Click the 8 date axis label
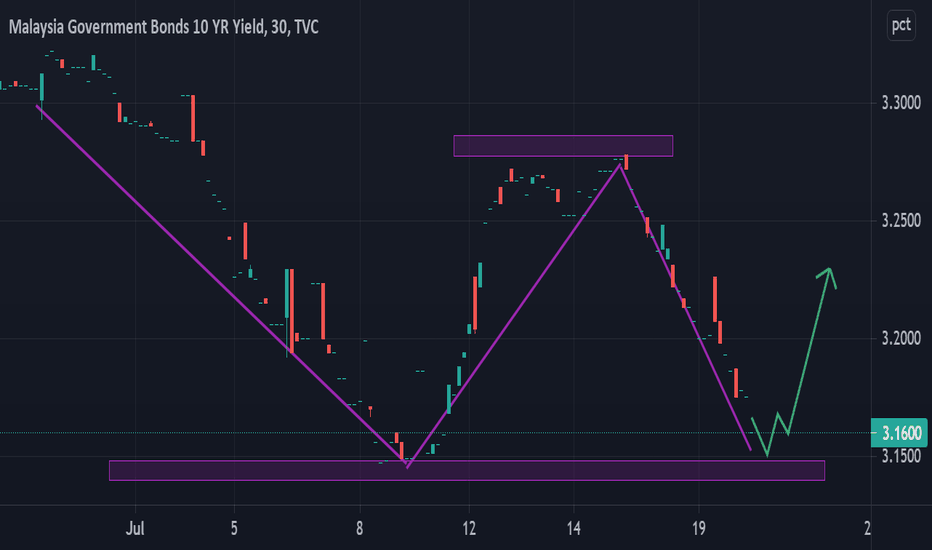This screenshot has height=550, width=932. (x=360, y=528)
